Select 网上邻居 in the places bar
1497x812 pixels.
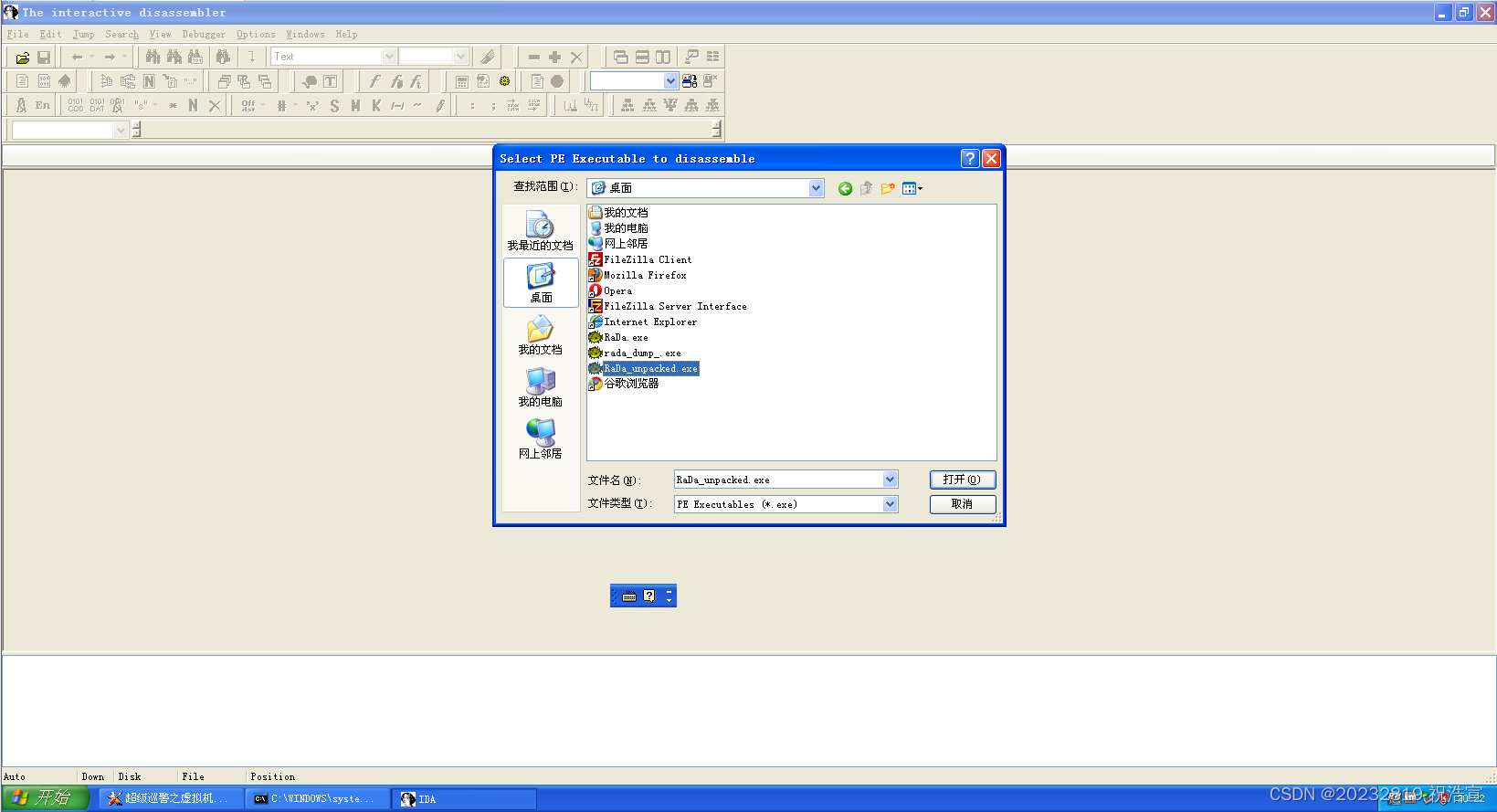pos(541,439)
